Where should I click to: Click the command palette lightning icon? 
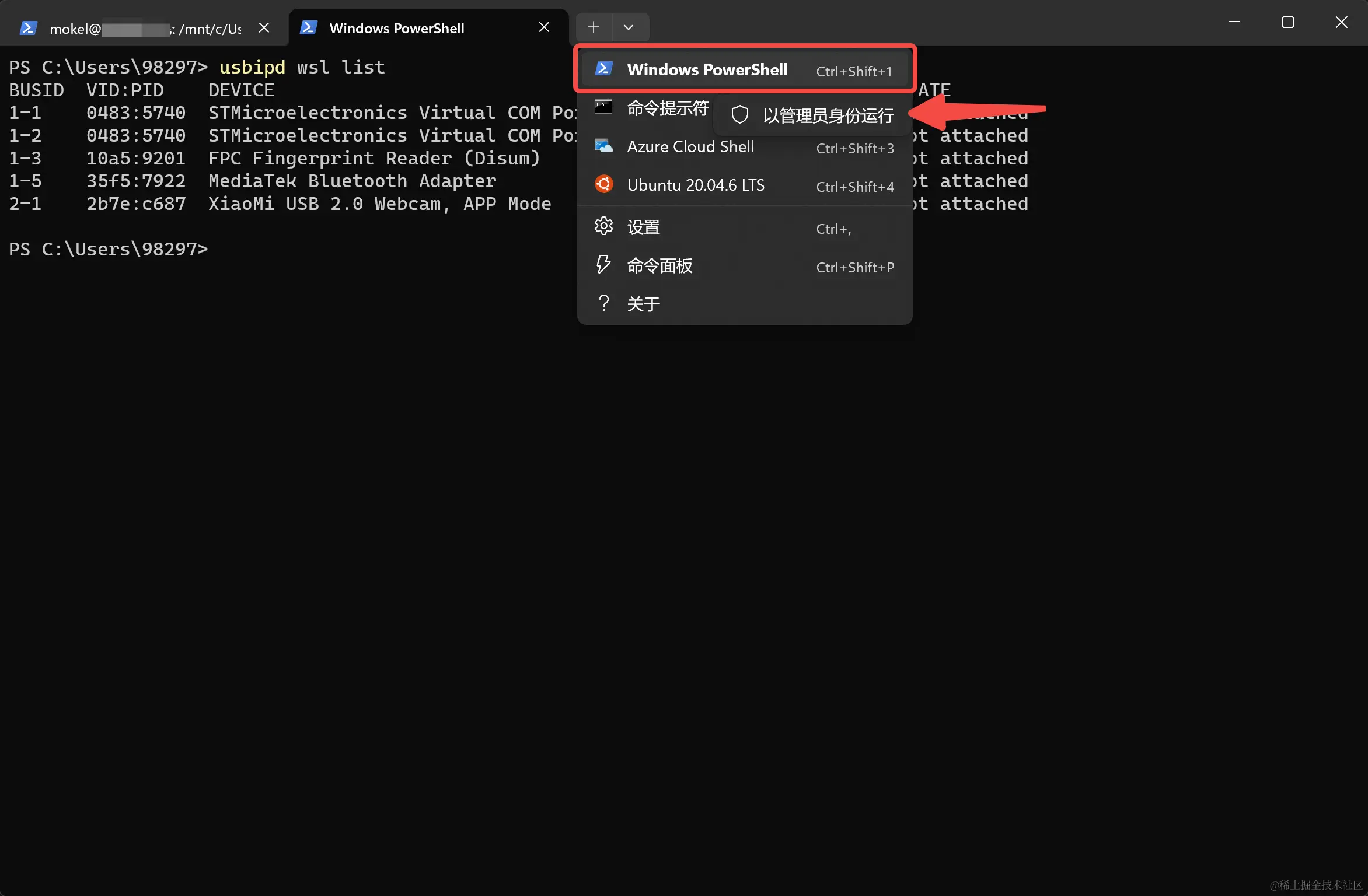[x=603, y=265]
